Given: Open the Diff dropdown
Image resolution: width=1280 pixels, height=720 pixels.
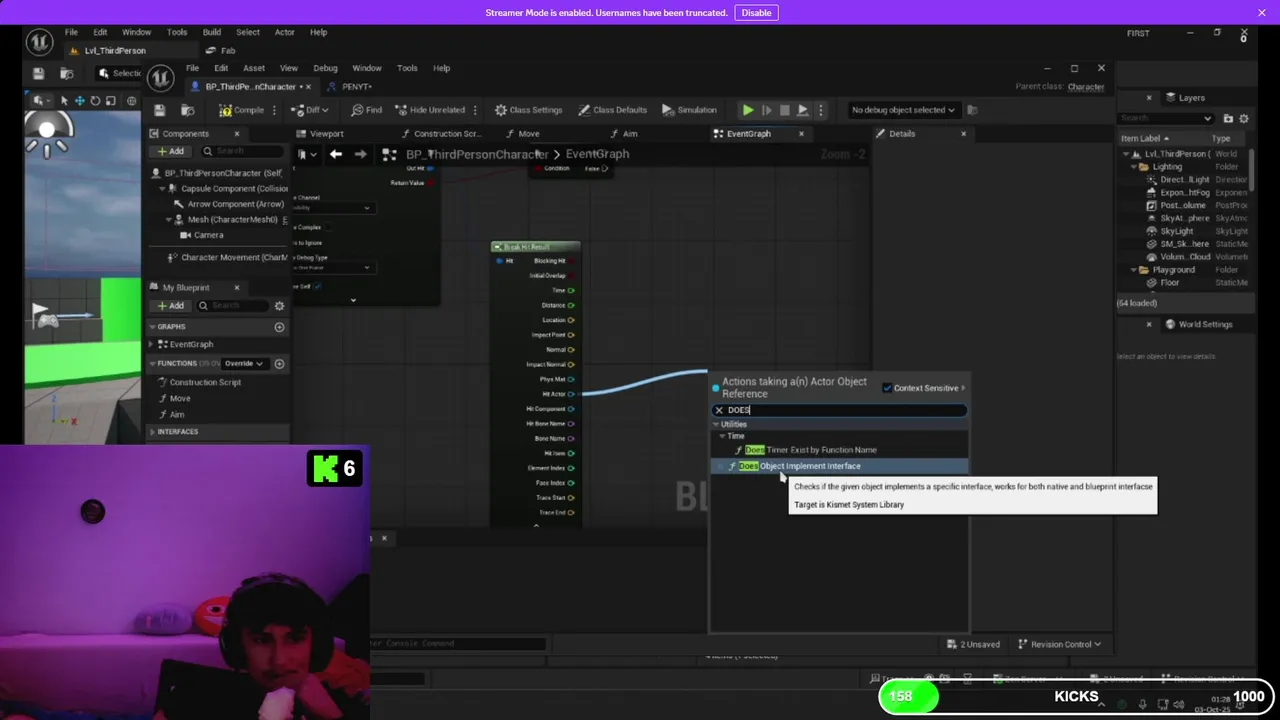Looking at the screenshot, I should coord(310,110).
